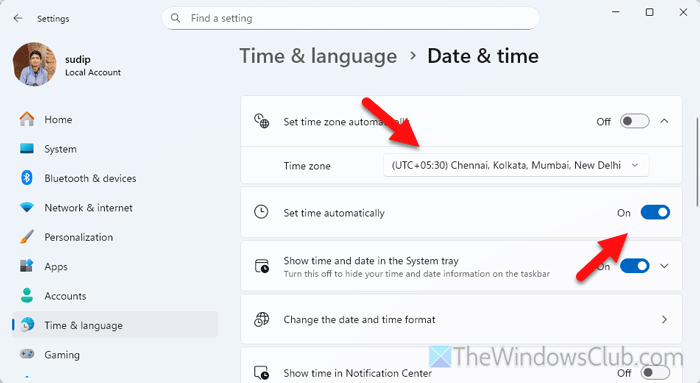Turn off Set time automatically switch
700x383 pixels.
(x=655, y=212)
